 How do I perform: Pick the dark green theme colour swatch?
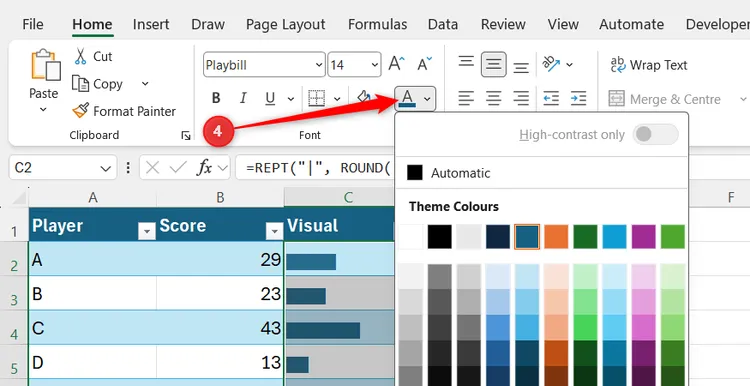(x=585, y=237)
